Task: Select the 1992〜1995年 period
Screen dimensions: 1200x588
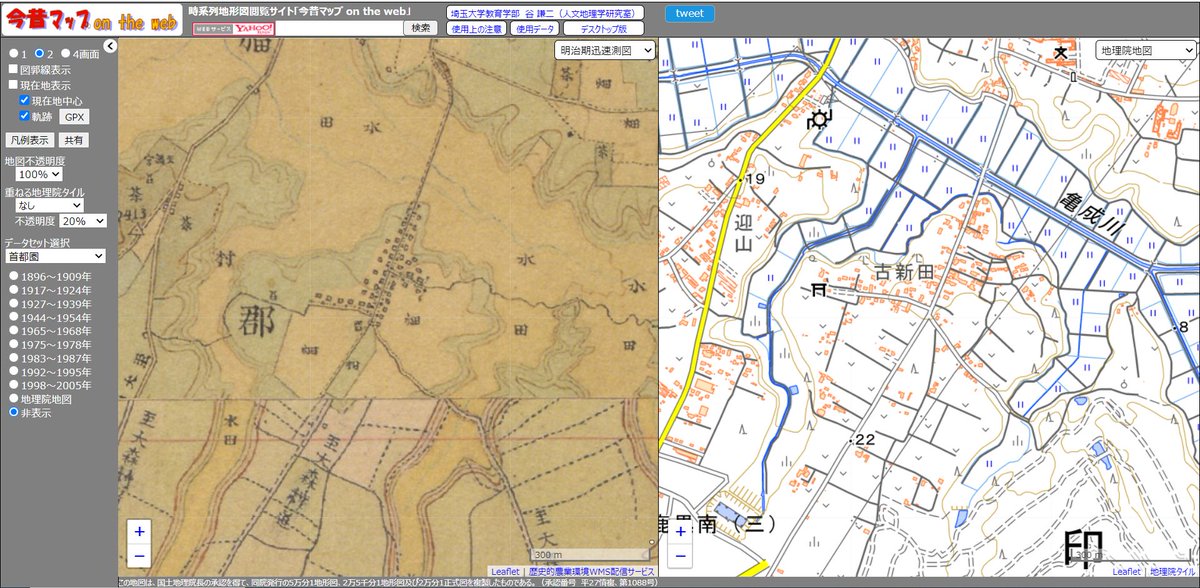Action: pyautogui.click(x=14, y=372)
